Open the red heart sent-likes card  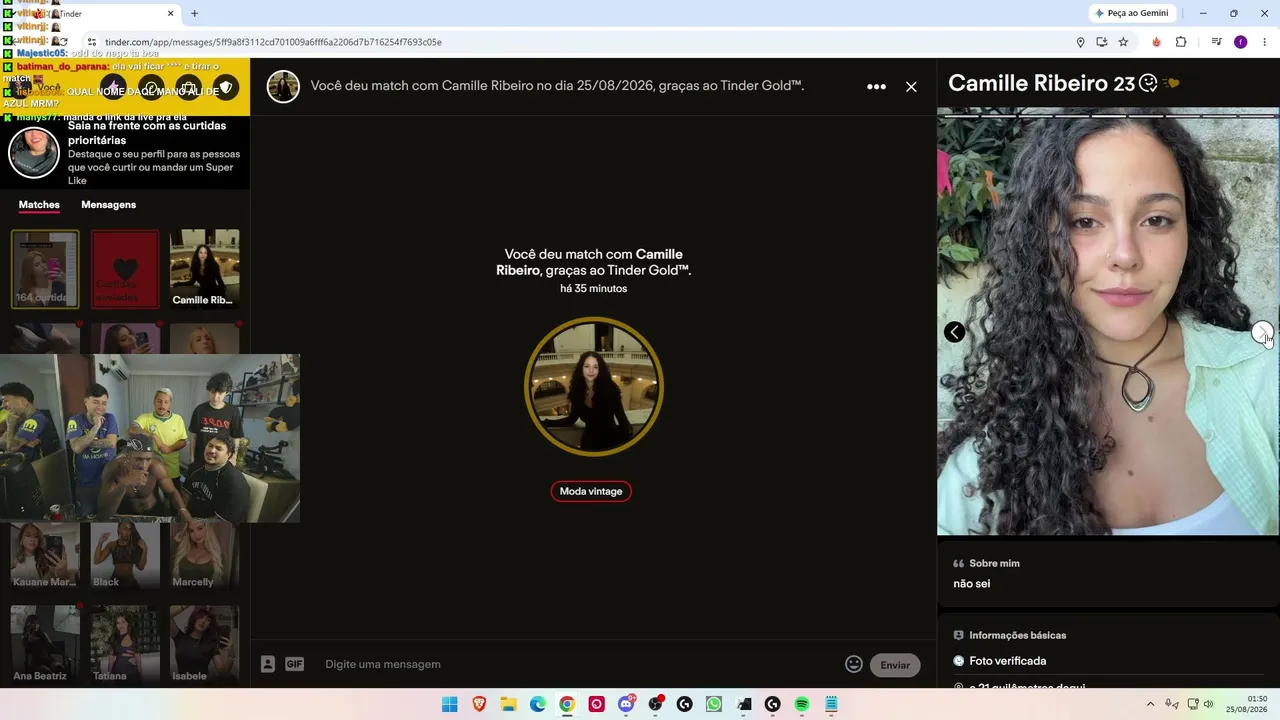tap(125, 269)
